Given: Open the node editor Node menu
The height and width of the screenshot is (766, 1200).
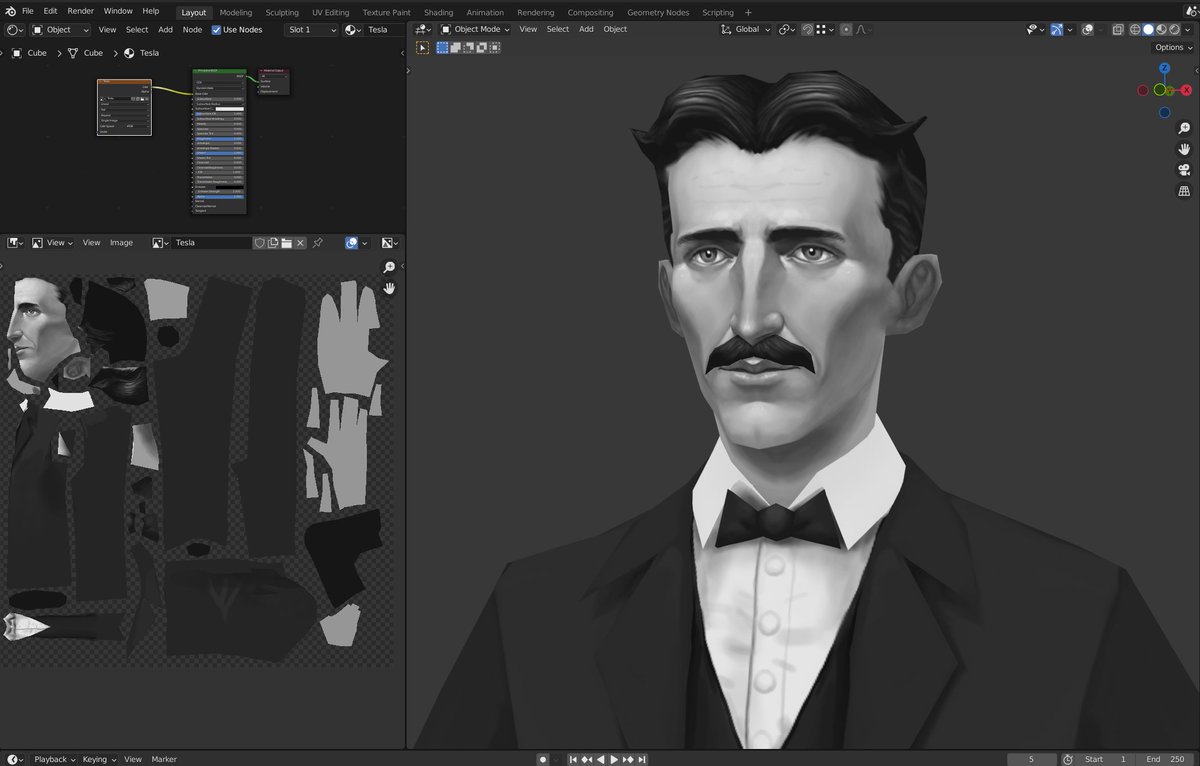Looking at the screenshot, I should tap(192, 30).
